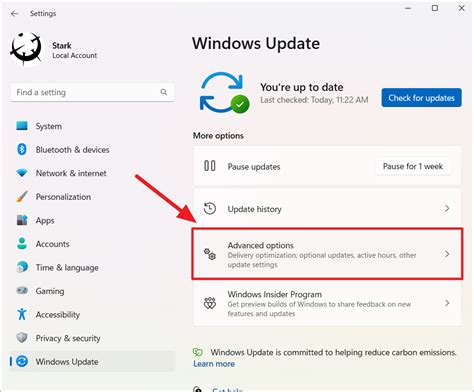Click the Network wifi icon
This screenshot has width=474, height=392.
click(x=22, y=173)
